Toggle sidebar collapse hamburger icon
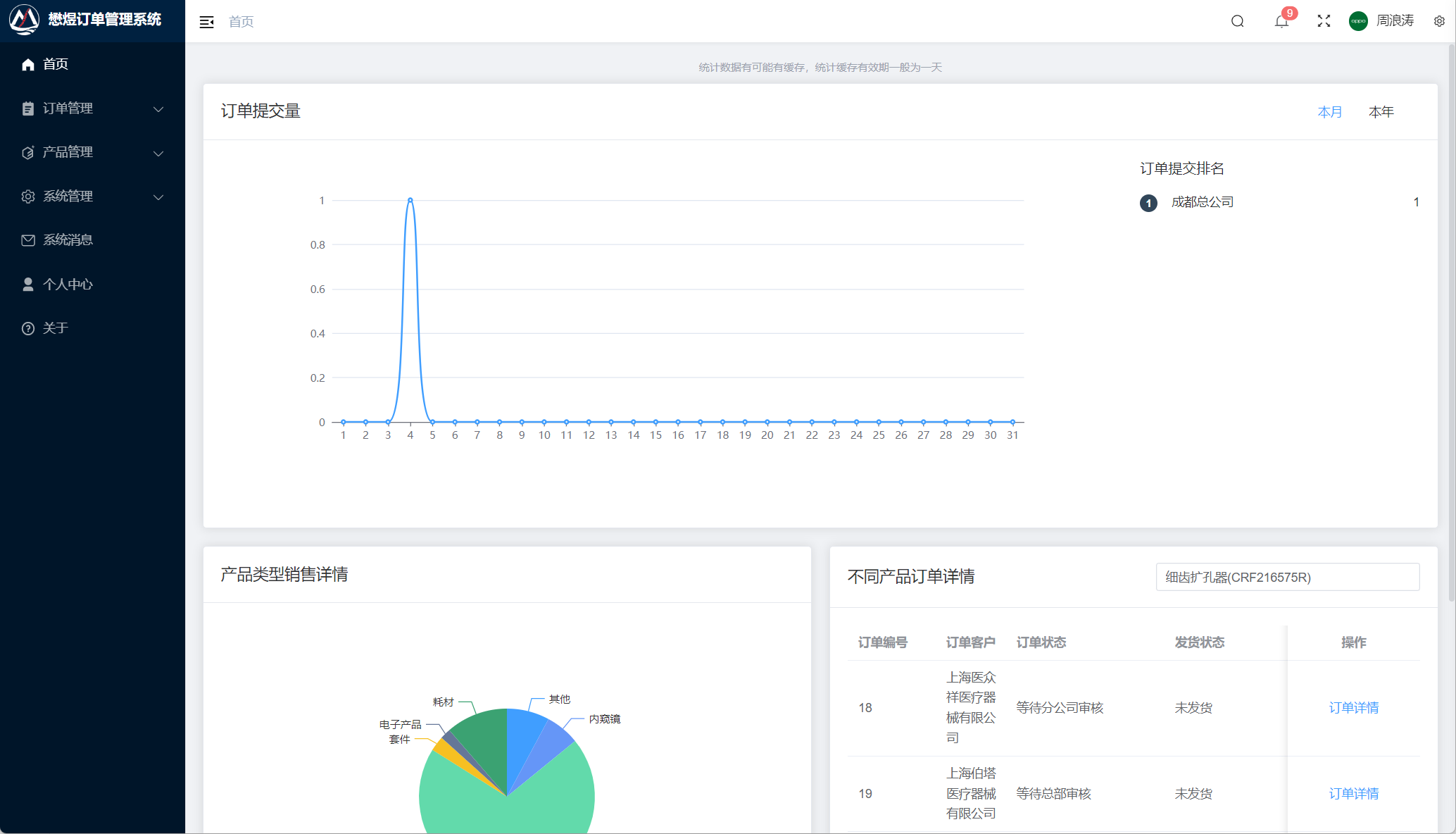The width and height of the screenshot is (1456, 834). point(206,22)
